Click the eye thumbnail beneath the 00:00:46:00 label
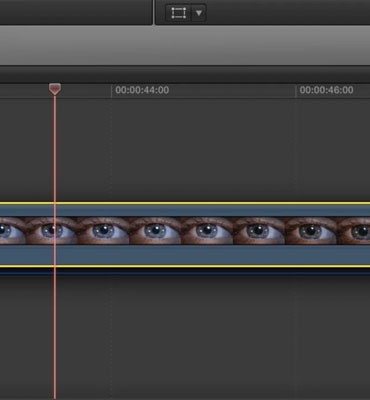Viewport: 370px width, 400px height. (x=311, y=231)
